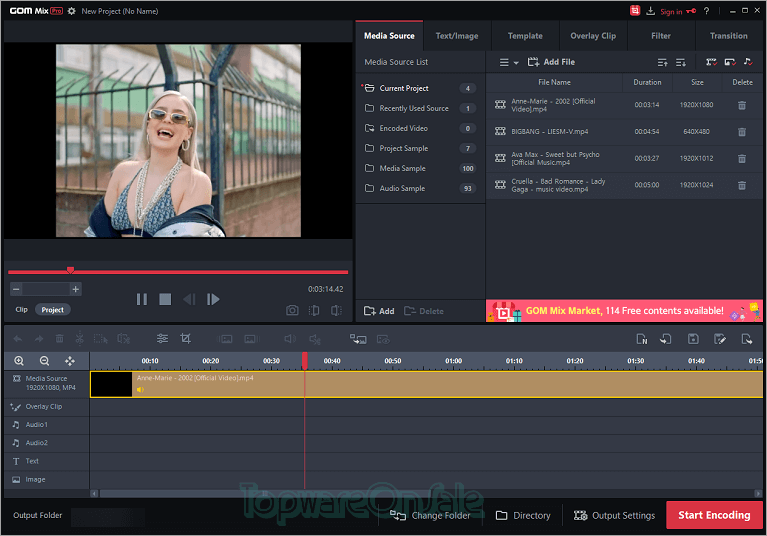Zoom out on timeline
This screenshot has height=536, width=767.
(x=45, y=361)
